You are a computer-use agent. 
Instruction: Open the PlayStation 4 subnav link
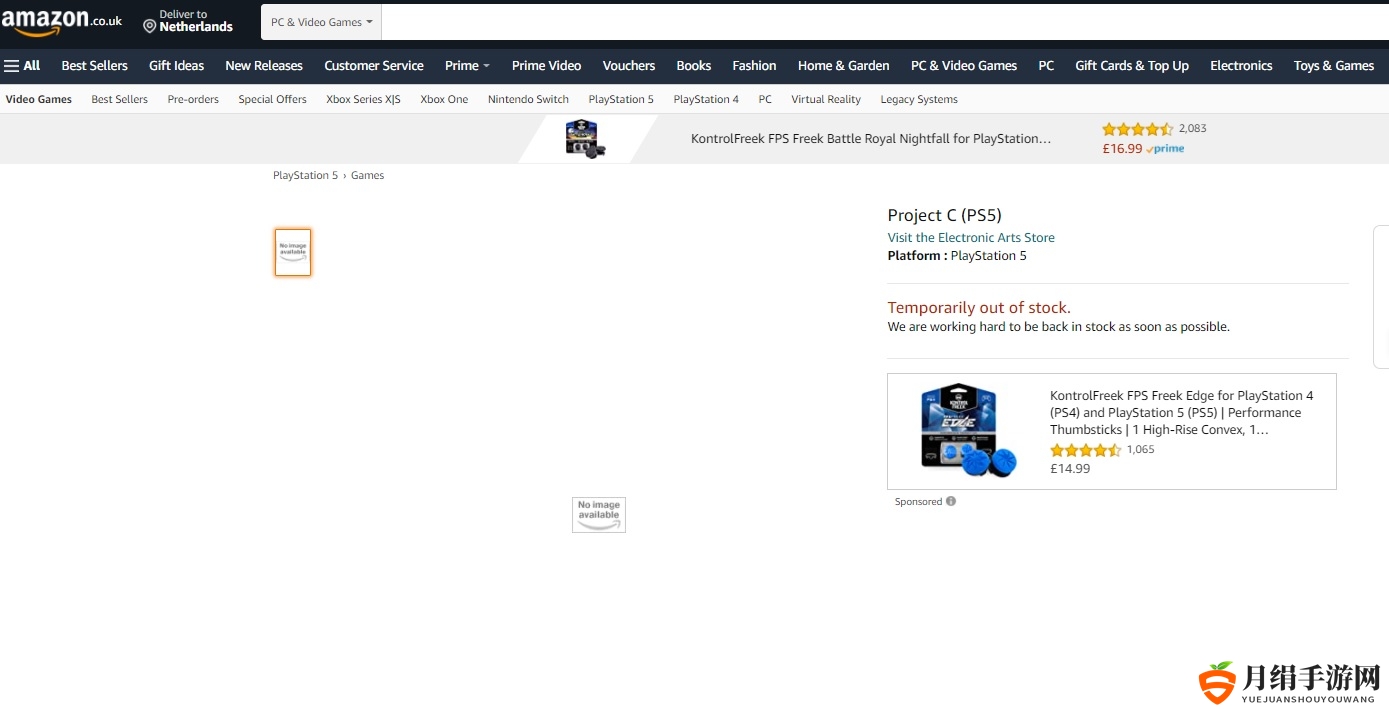coord(706,99)
